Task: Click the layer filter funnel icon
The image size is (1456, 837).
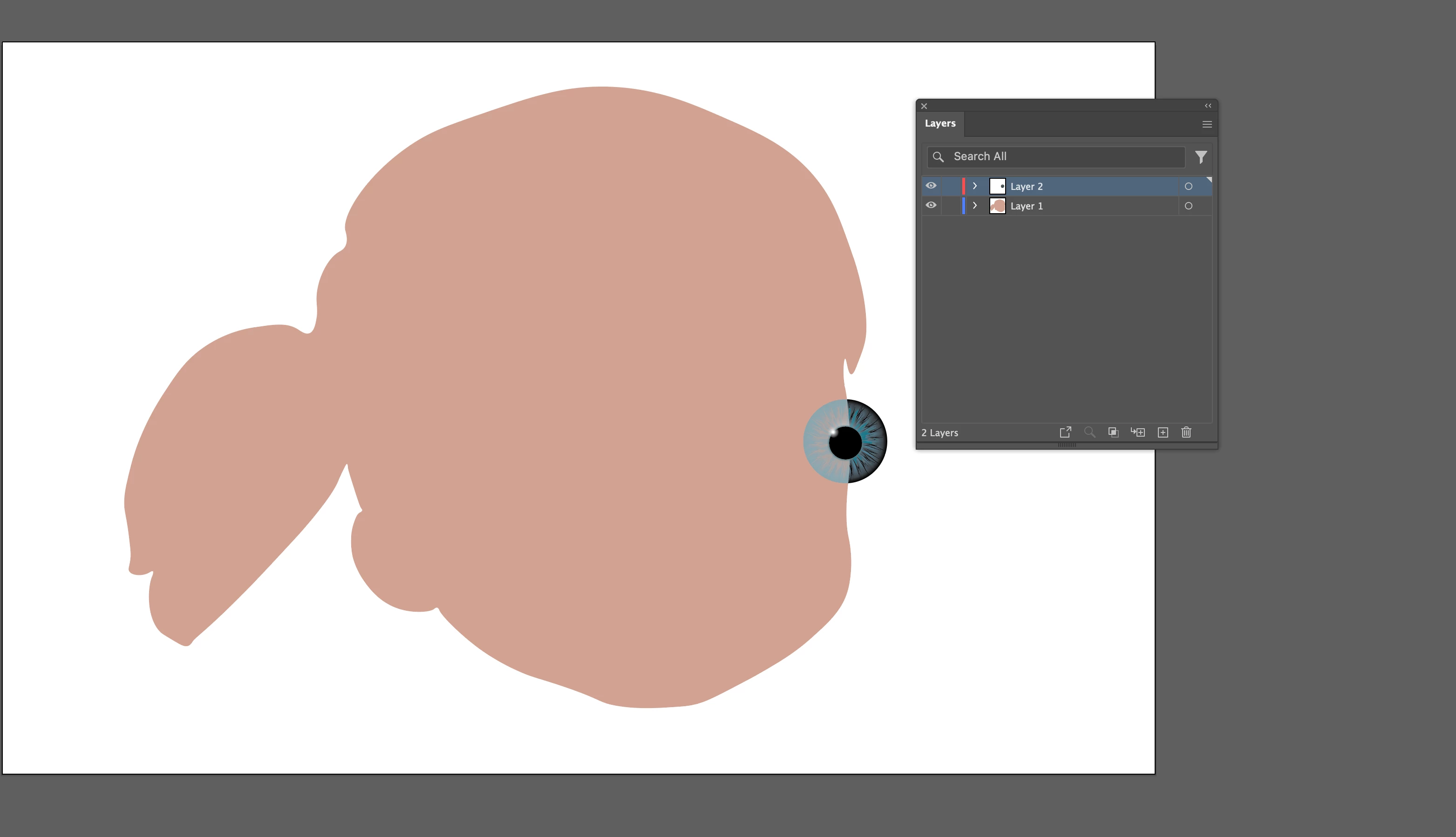Action: coord(1201,157)
